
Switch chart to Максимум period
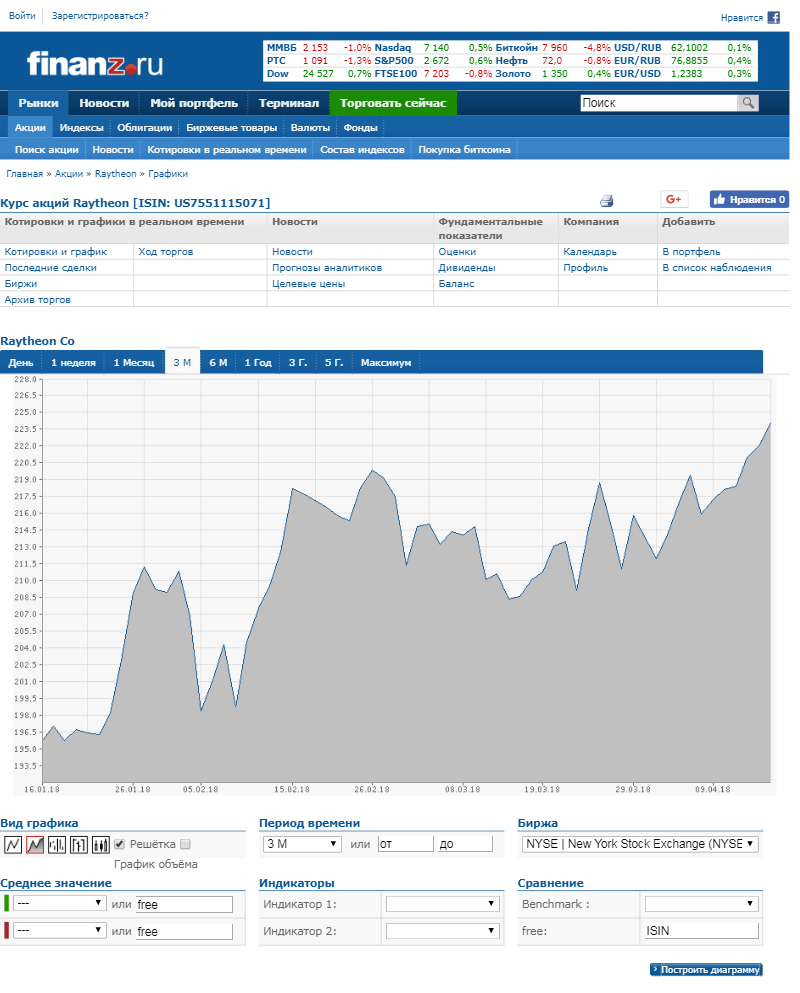(386, 362)
